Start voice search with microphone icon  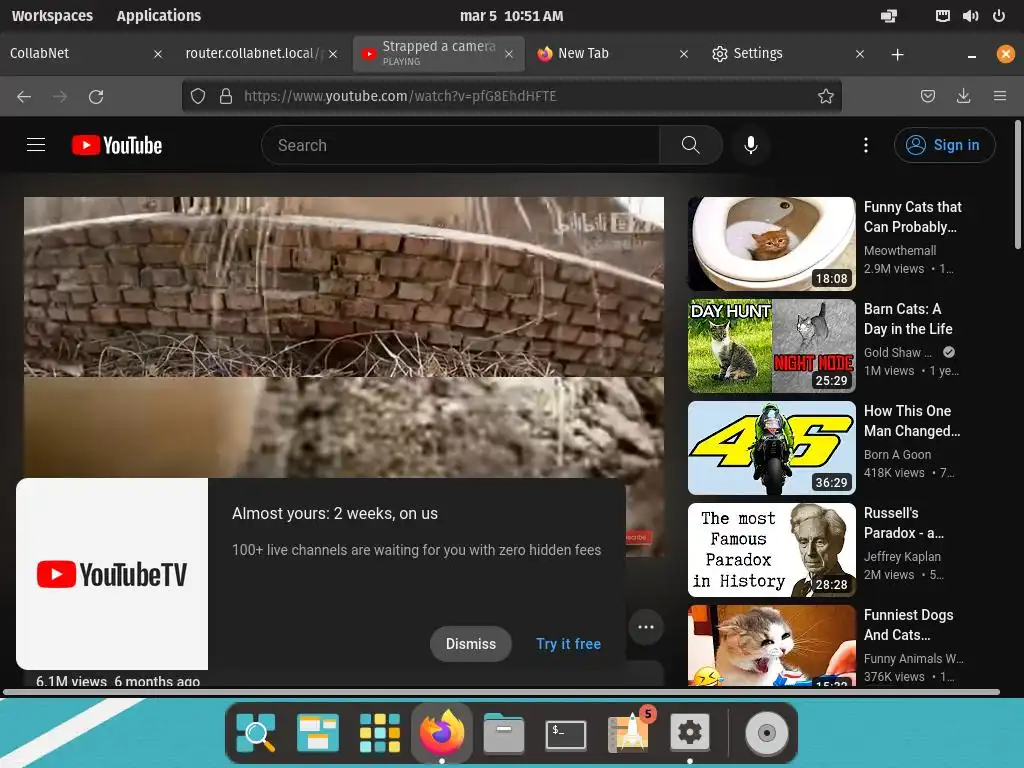click(751, 145)
